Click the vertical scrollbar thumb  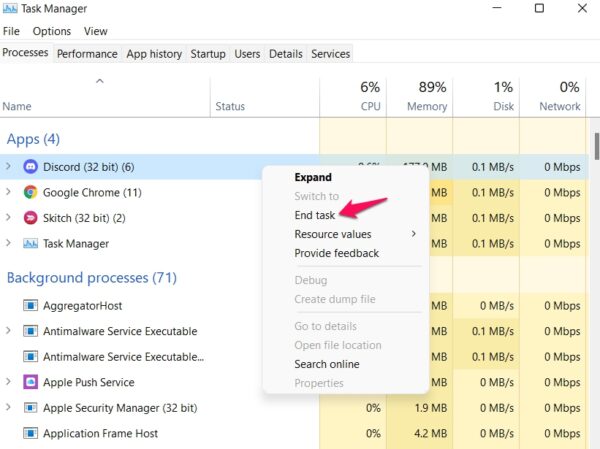click(597, 146)
